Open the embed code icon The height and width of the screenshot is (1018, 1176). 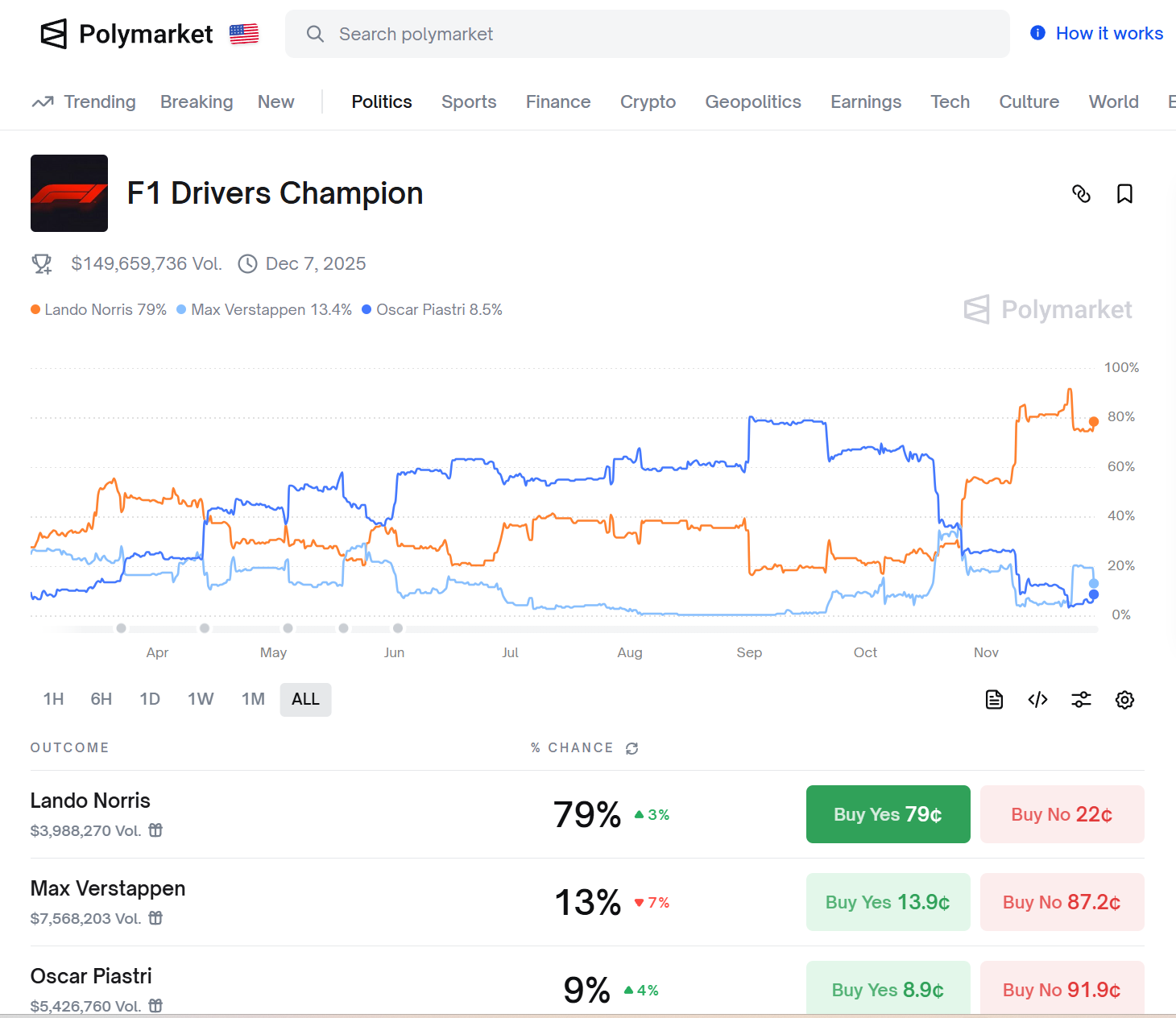pos(1037,700)
